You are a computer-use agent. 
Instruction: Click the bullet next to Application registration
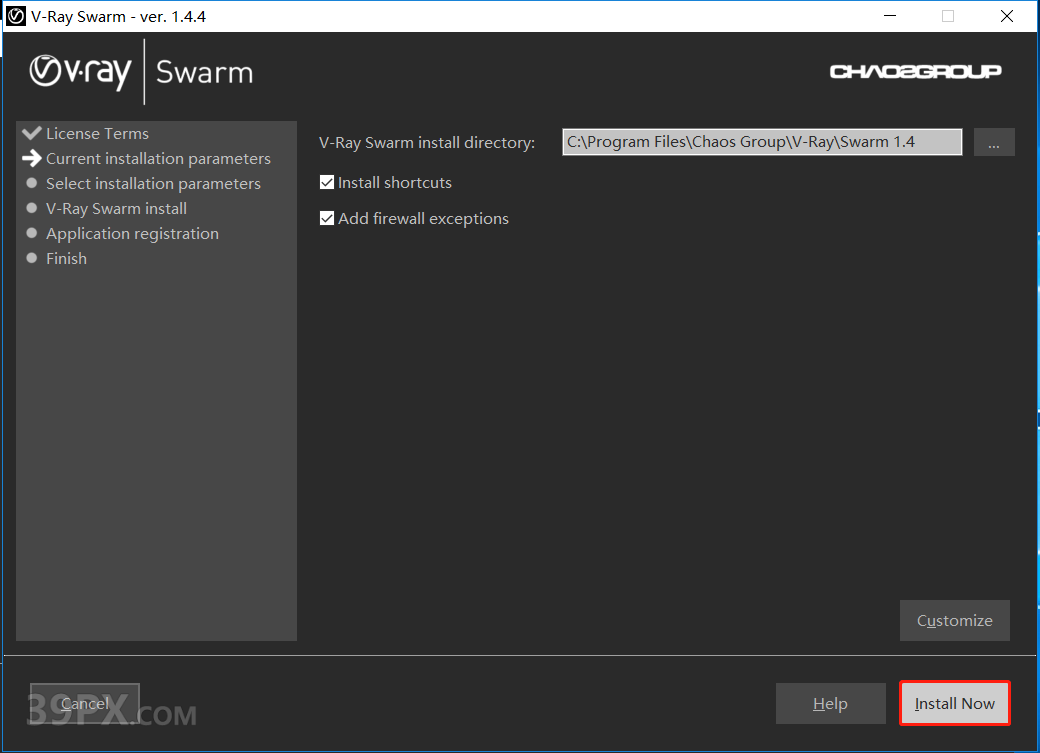[x=31, y=233]
